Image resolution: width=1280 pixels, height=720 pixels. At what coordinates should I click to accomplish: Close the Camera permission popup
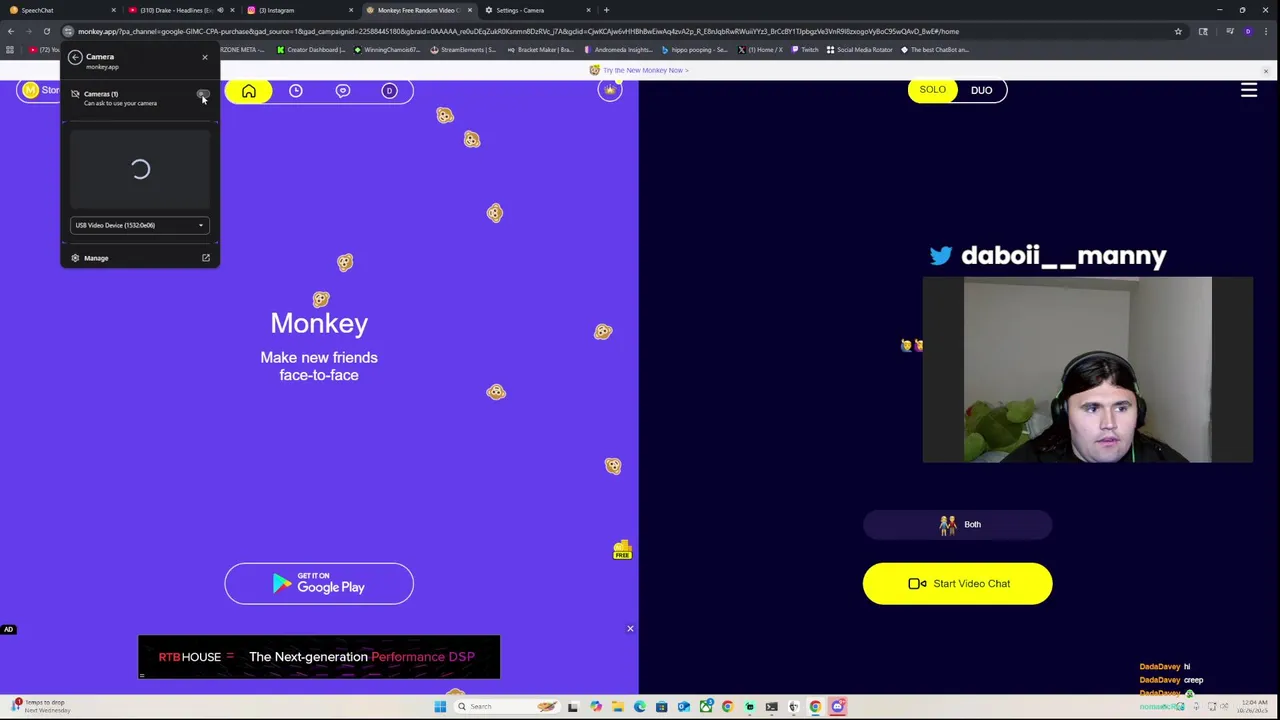[205, 57]
